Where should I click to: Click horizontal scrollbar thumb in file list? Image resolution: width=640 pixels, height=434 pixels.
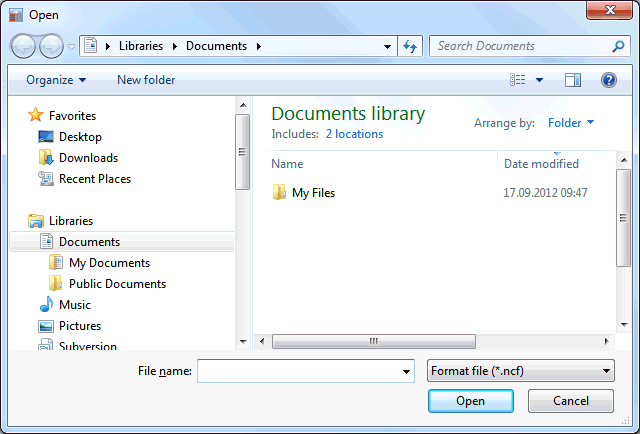[x=374, y=341]
